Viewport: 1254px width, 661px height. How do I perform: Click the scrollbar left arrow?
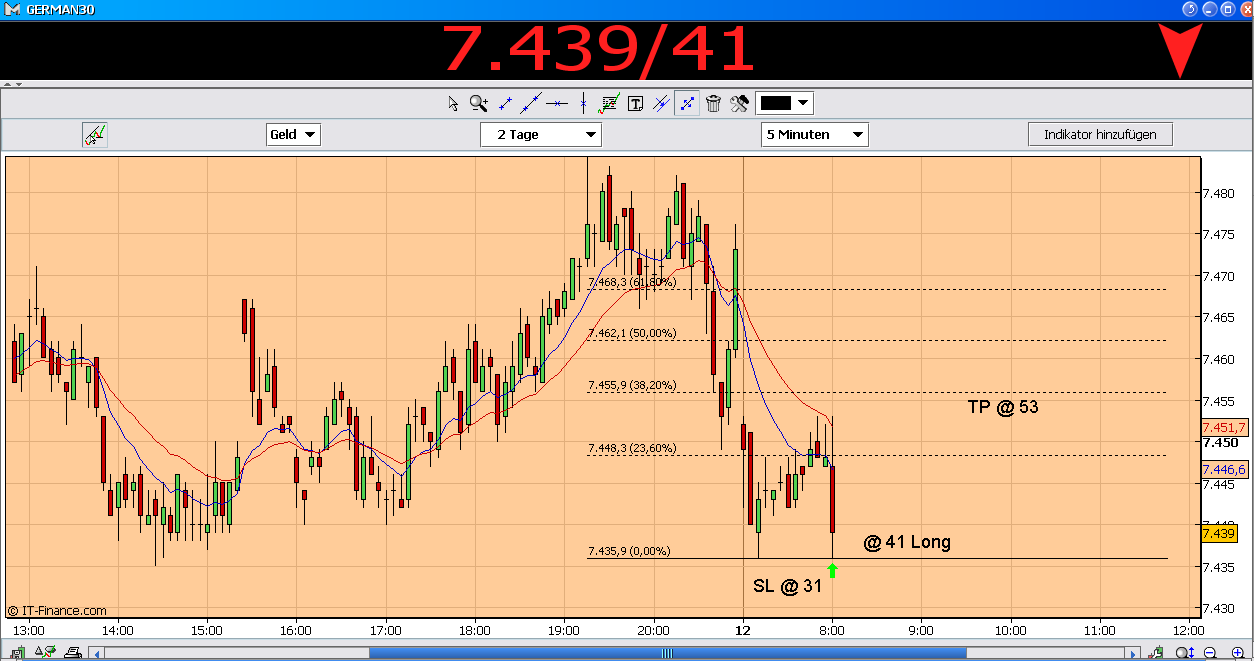point(96,653)
